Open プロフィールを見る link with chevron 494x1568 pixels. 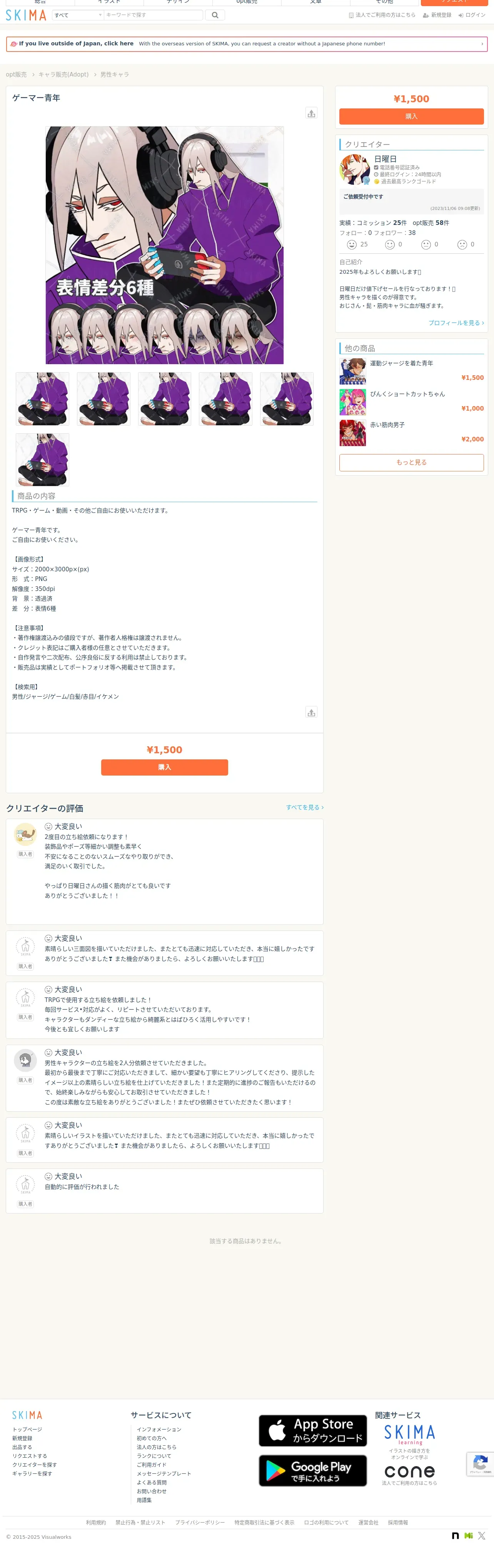[456, 323]
